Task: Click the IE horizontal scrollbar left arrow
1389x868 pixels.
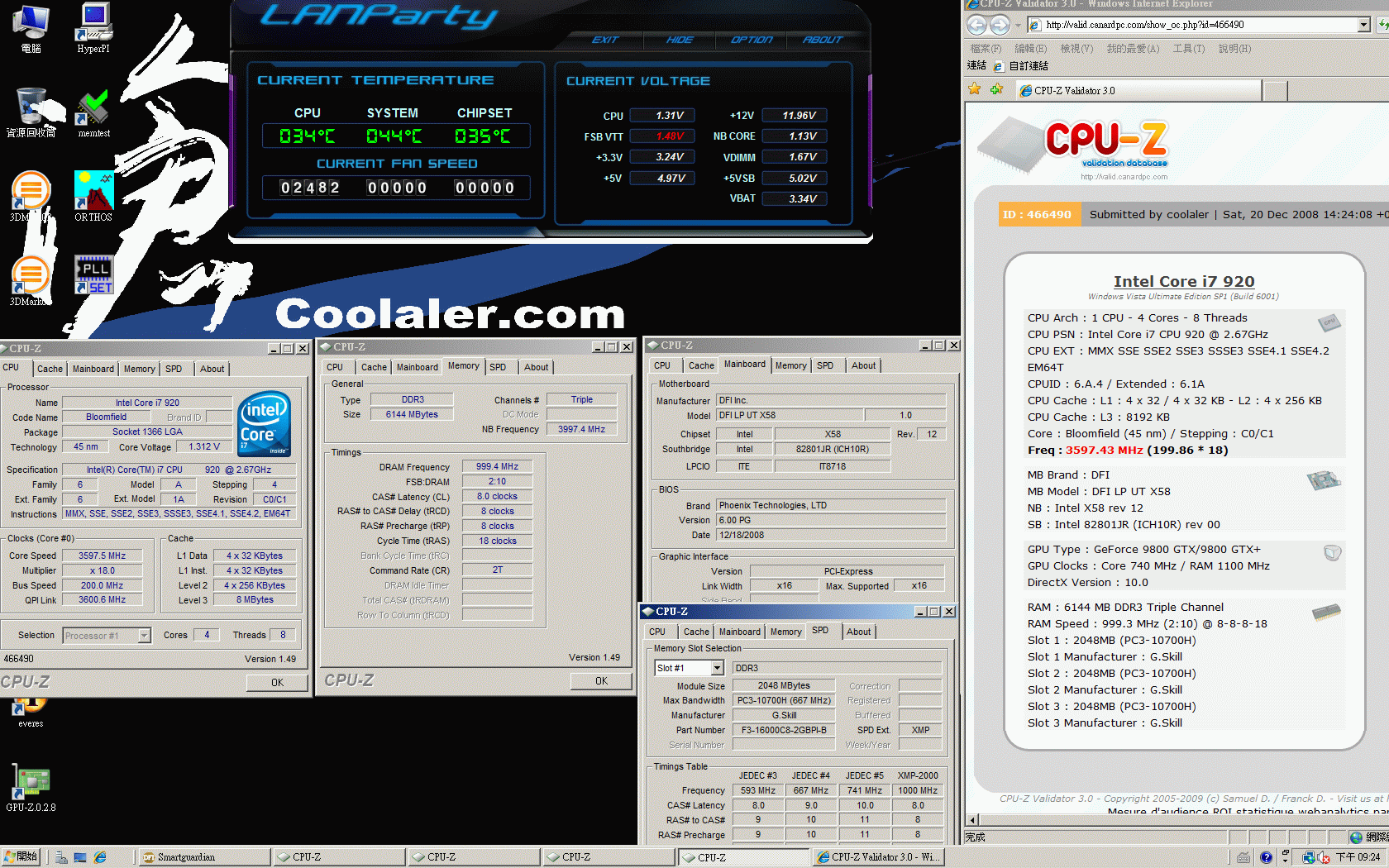Action: tap(973, 820)
